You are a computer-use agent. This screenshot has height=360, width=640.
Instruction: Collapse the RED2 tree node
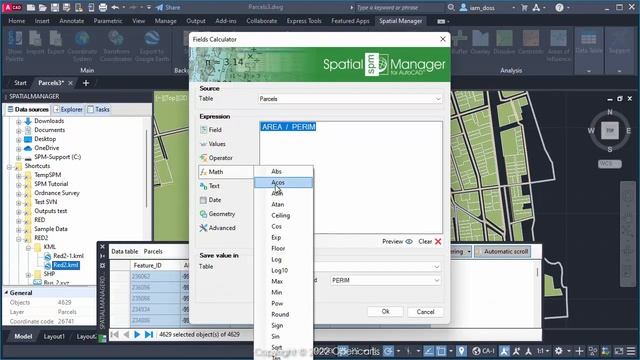[x=18, y=238]
